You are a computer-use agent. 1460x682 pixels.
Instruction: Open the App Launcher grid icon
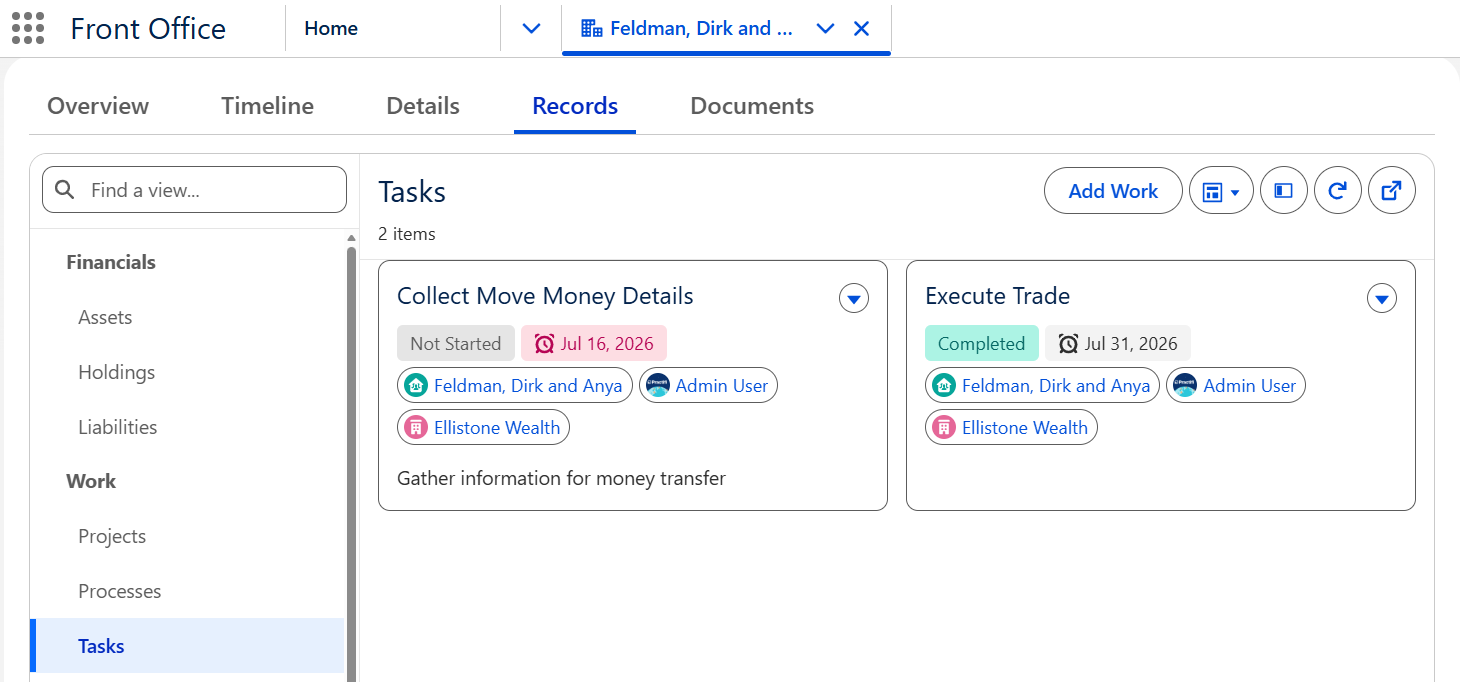[28, 28]
